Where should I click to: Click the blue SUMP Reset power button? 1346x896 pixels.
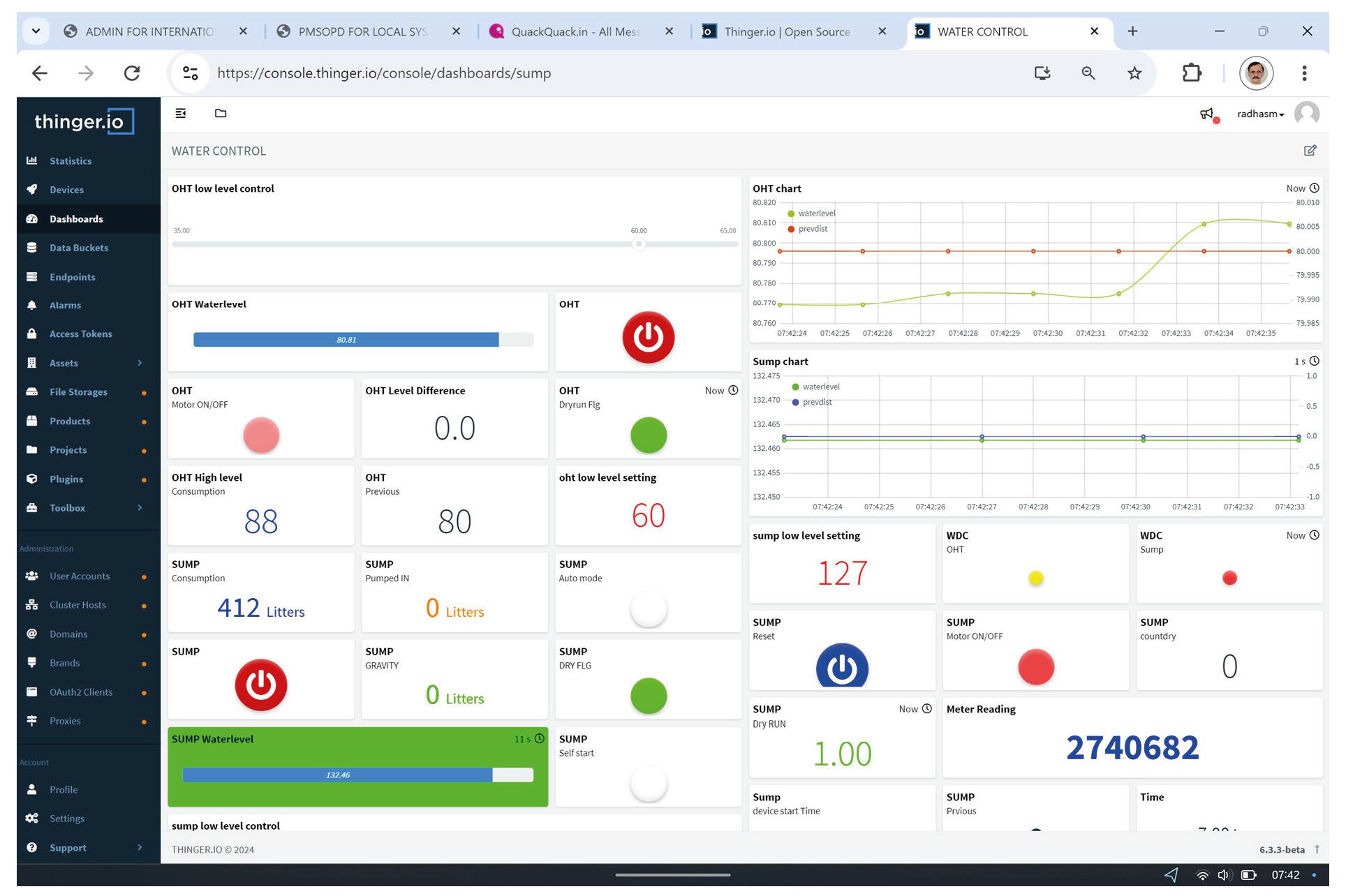tap(841, 666)
